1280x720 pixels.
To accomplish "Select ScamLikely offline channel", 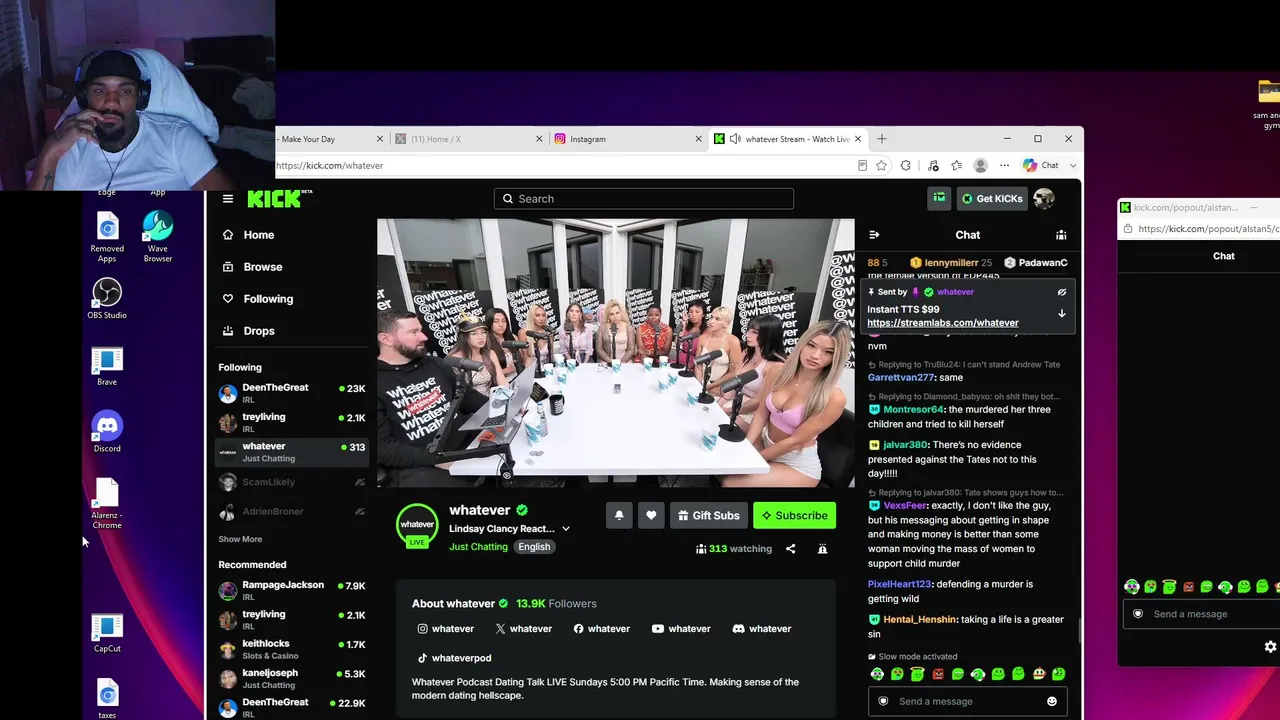I will point(292,482).
